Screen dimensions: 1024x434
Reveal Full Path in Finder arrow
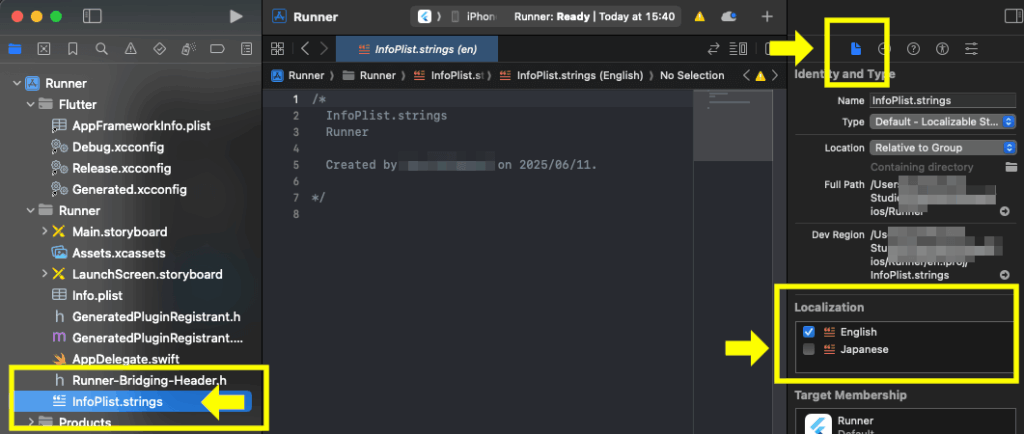pos(1004,211)
